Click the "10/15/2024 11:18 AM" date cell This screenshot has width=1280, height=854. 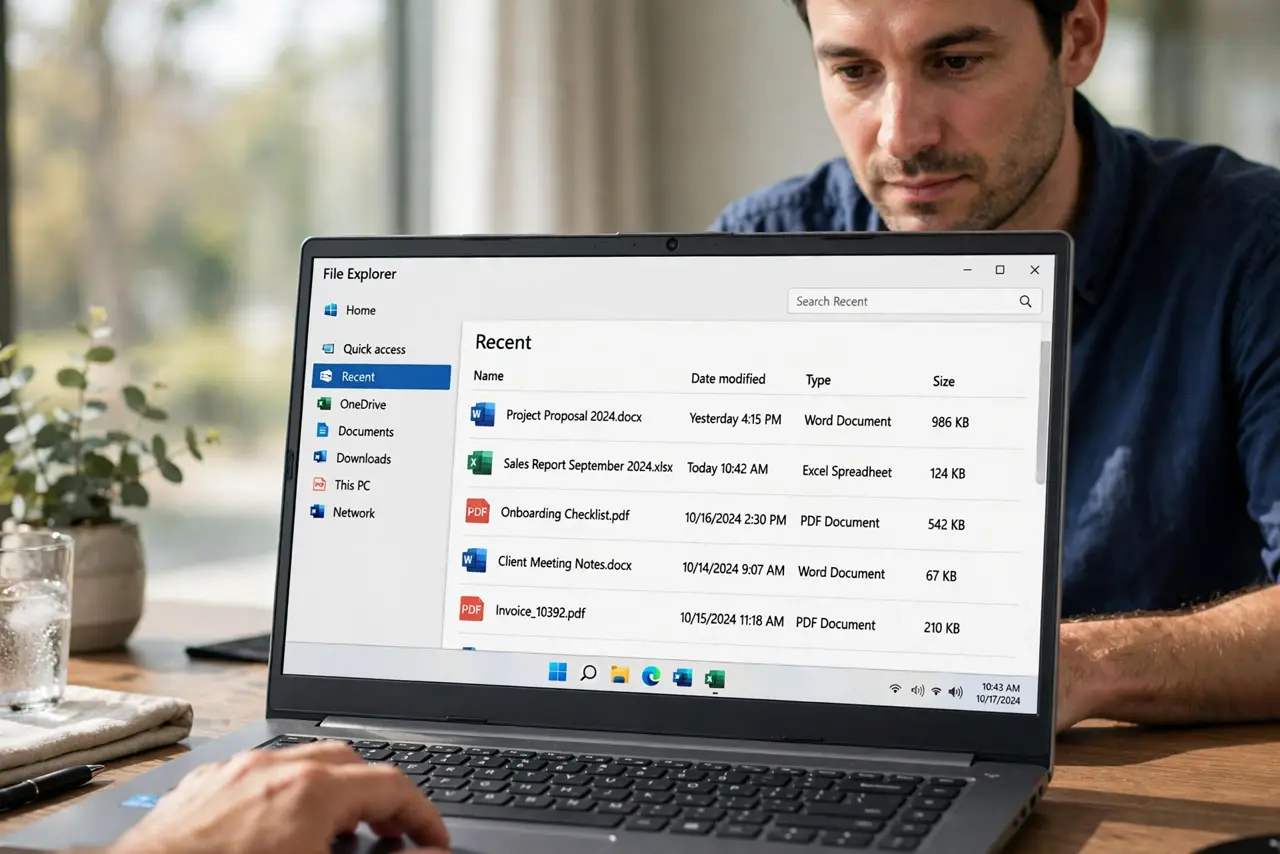(732, 619)
